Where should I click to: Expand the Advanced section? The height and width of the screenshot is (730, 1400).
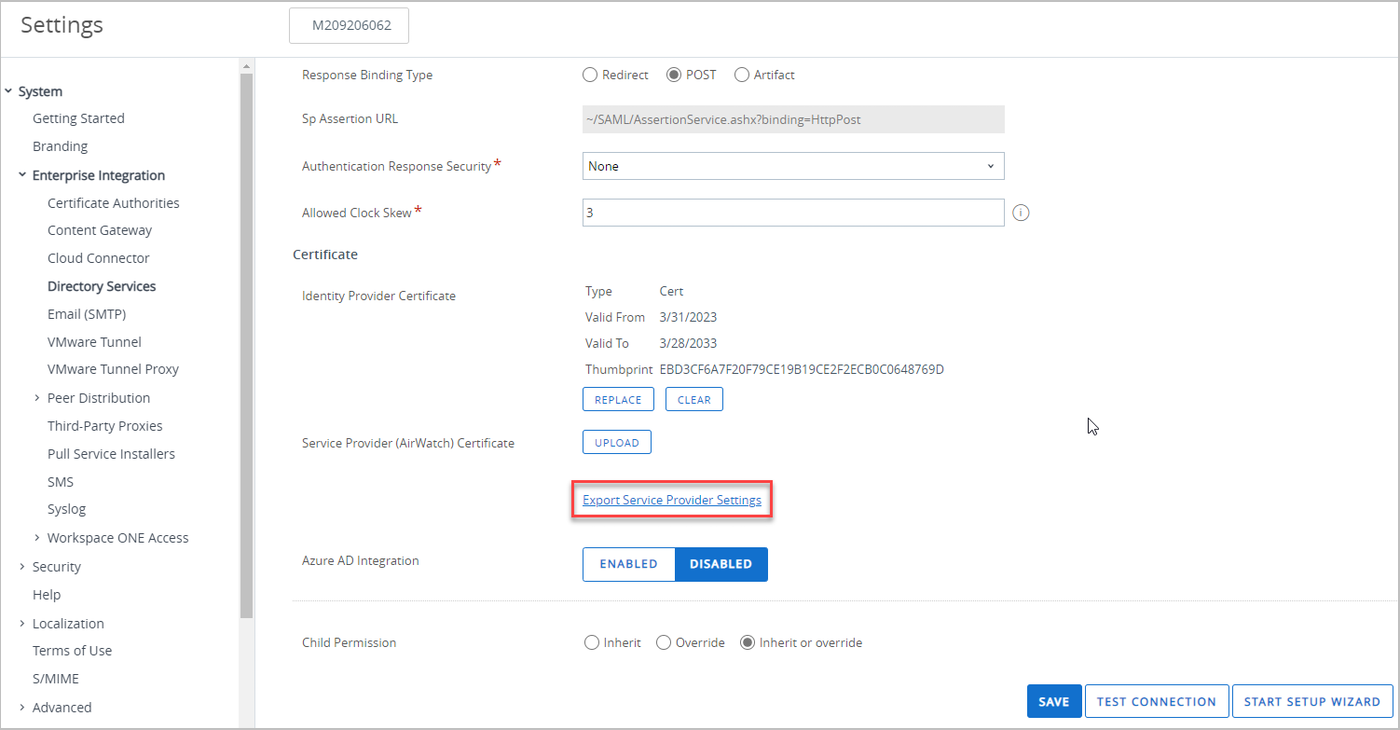(22, 708)
